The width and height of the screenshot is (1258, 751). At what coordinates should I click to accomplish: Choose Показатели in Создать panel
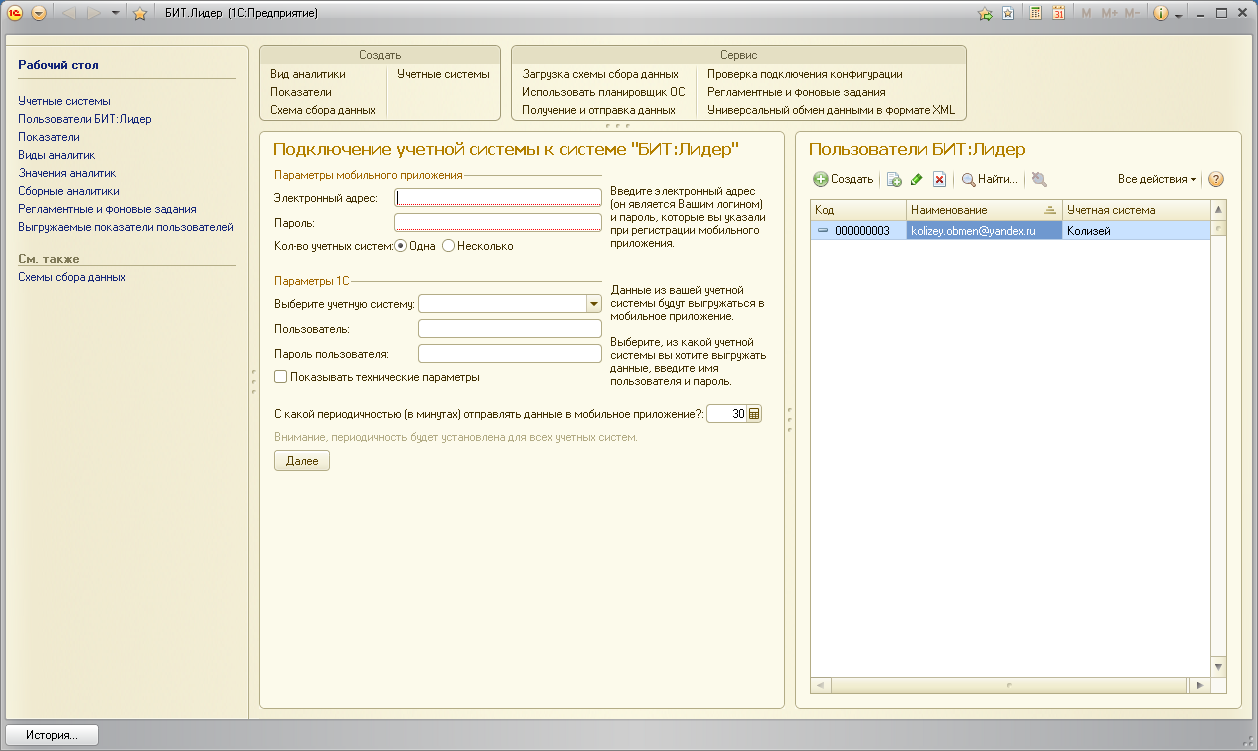[301, 92]
